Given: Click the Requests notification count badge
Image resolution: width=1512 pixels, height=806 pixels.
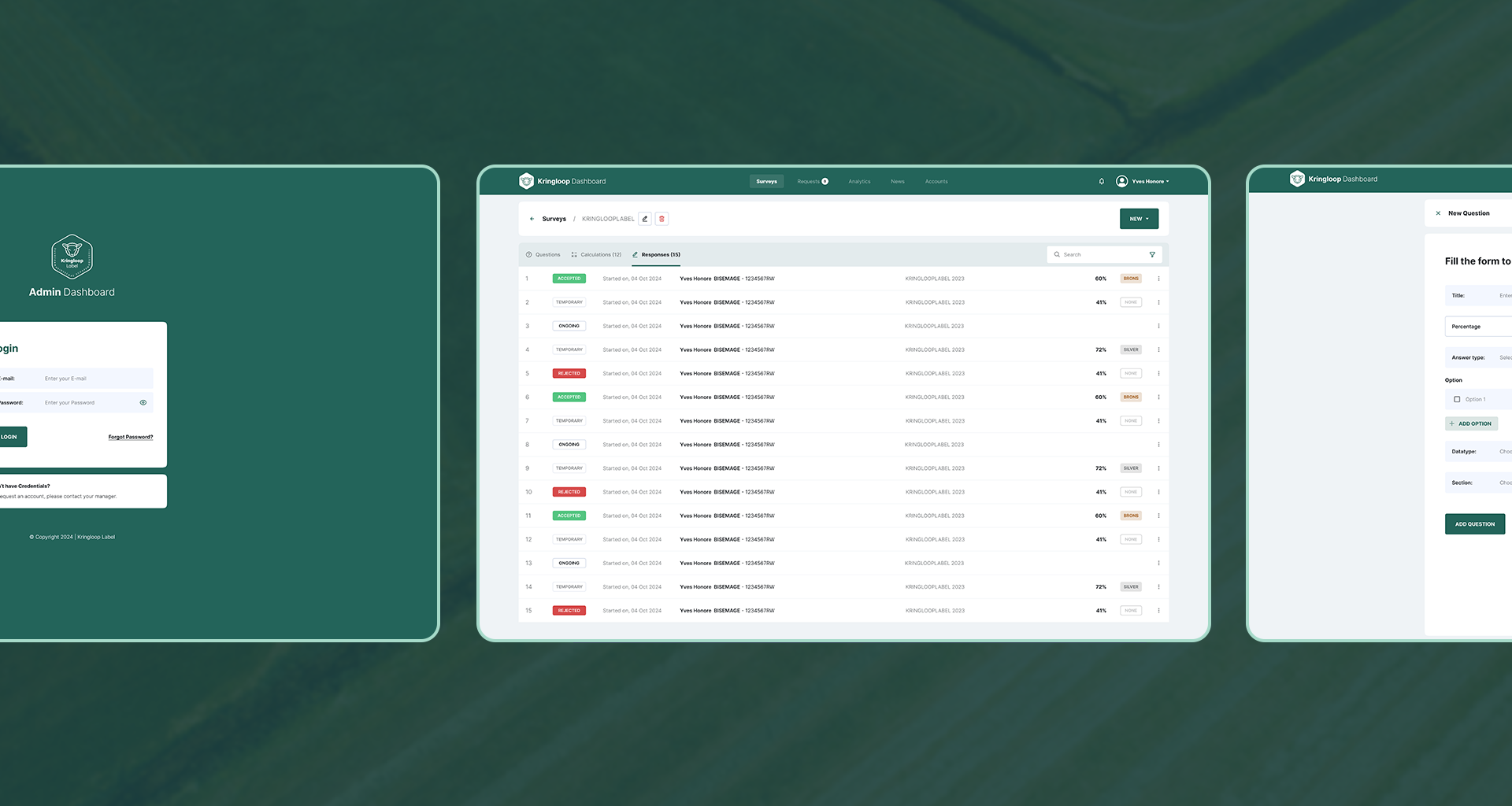Looking at the screenshot, I should pos(825,182).
